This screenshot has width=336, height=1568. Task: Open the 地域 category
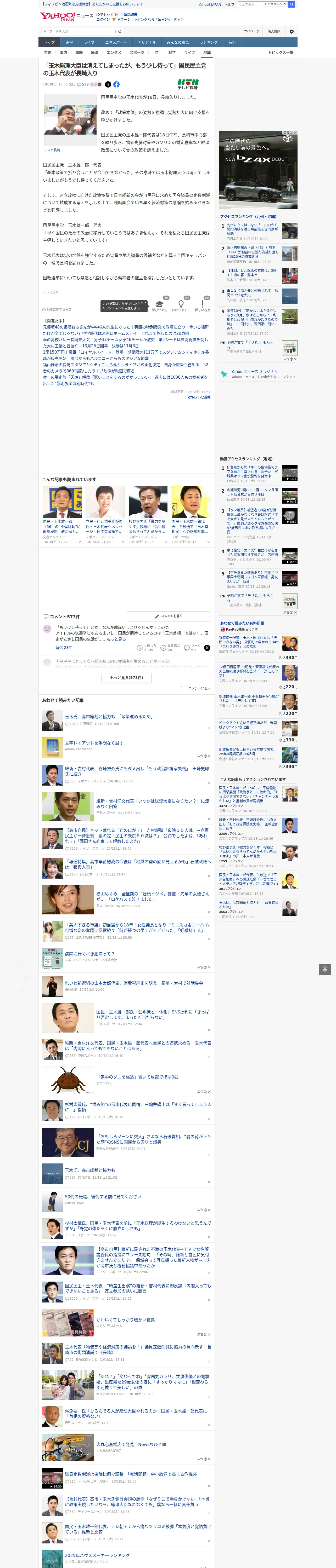[207, 52]
